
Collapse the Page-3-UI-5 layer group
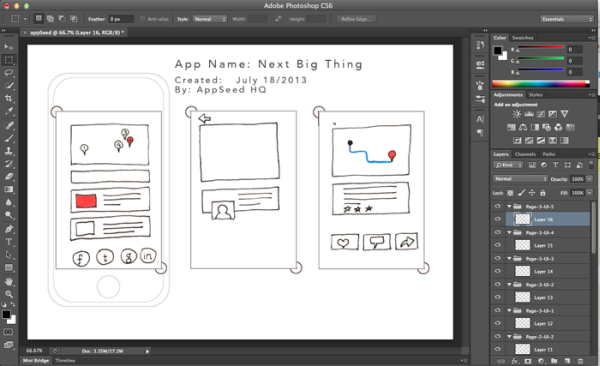point(509,206)
